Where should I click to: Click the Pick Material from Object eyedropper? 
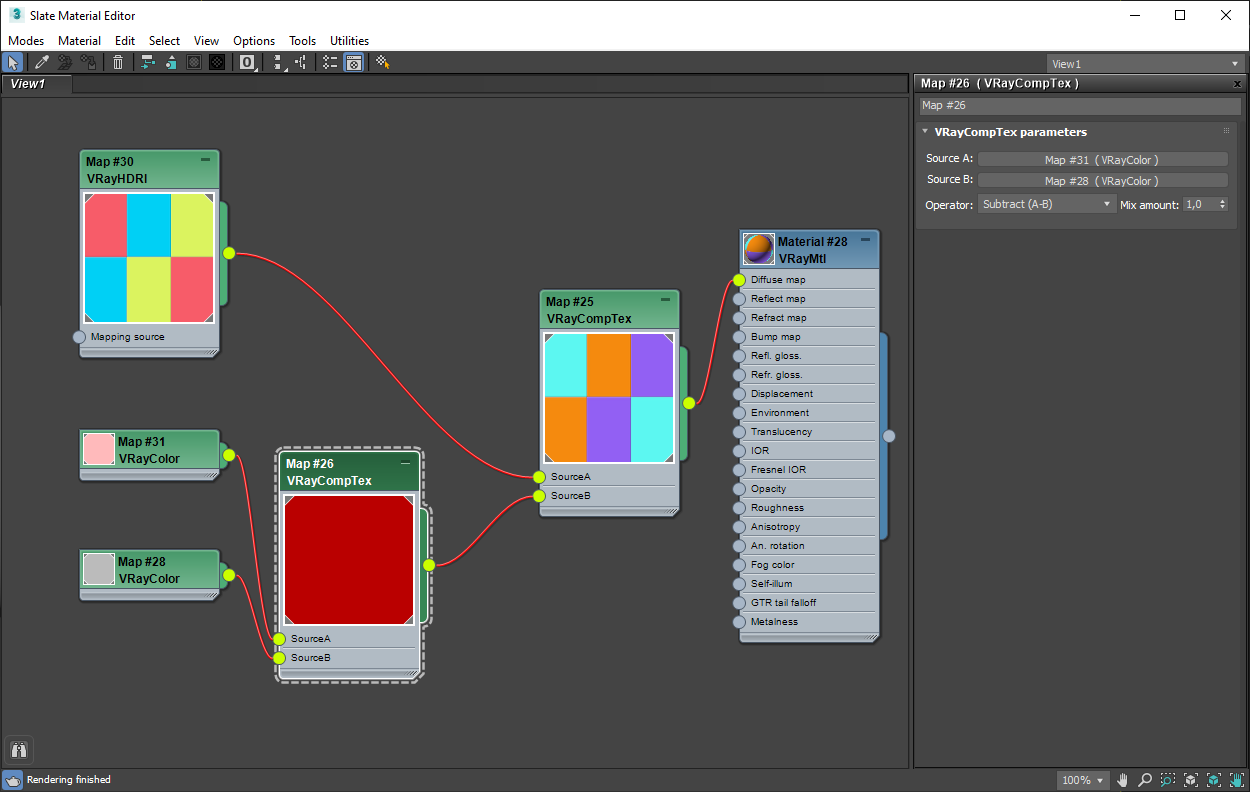pos(41,62)
